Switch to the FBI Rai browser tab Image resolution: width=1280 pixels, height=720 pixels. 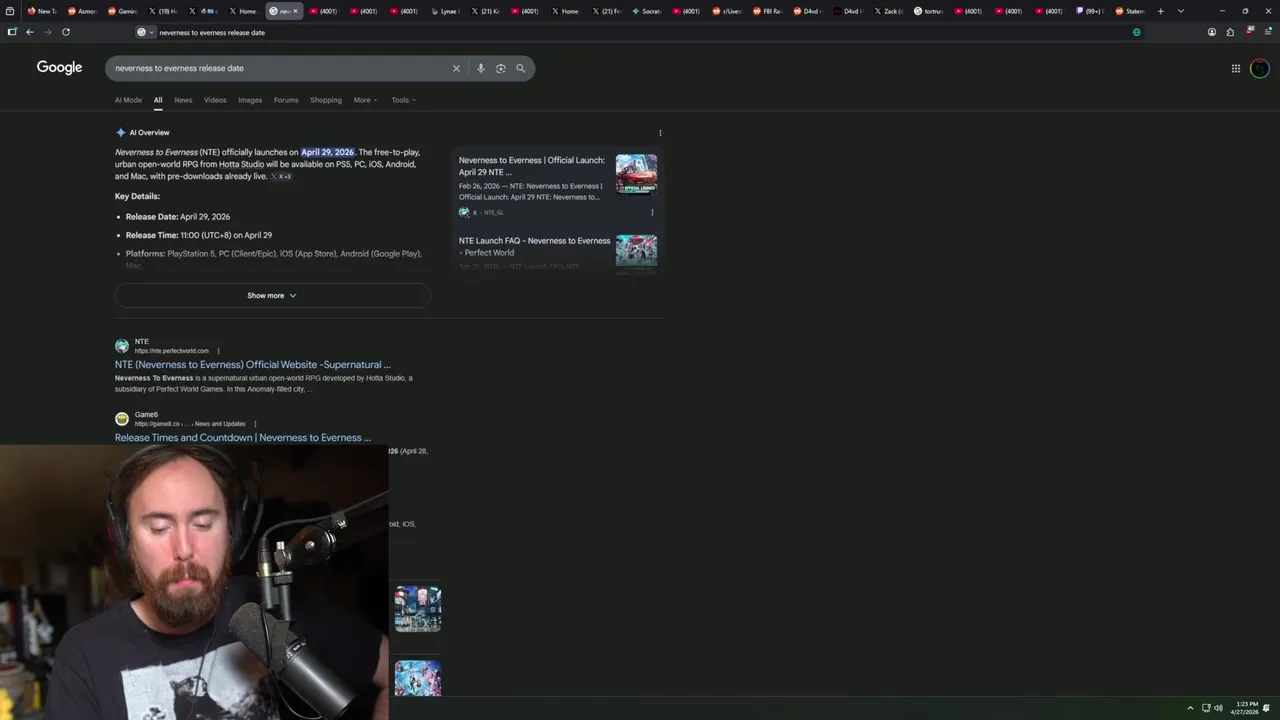click(768, 11)
